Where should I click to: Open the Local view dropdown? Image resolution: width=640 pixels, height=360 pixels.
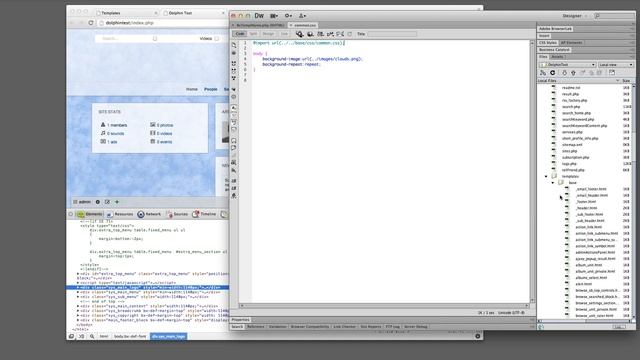click(x=616, y=64)
